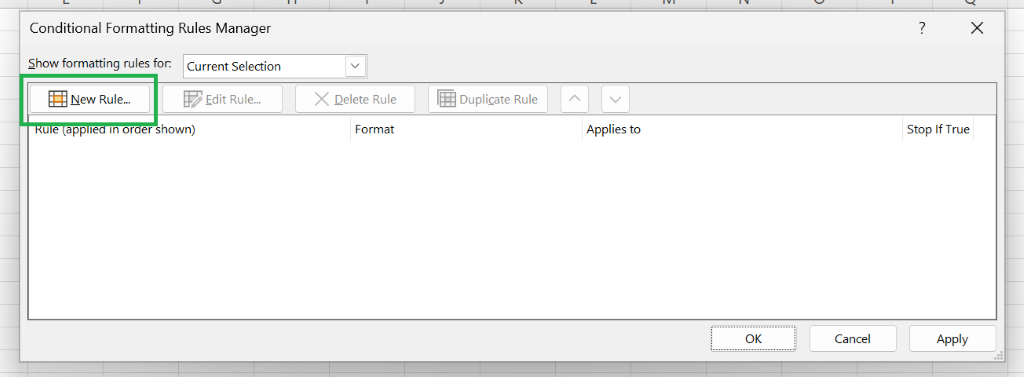Select the Format column header

tap(466, 129)
